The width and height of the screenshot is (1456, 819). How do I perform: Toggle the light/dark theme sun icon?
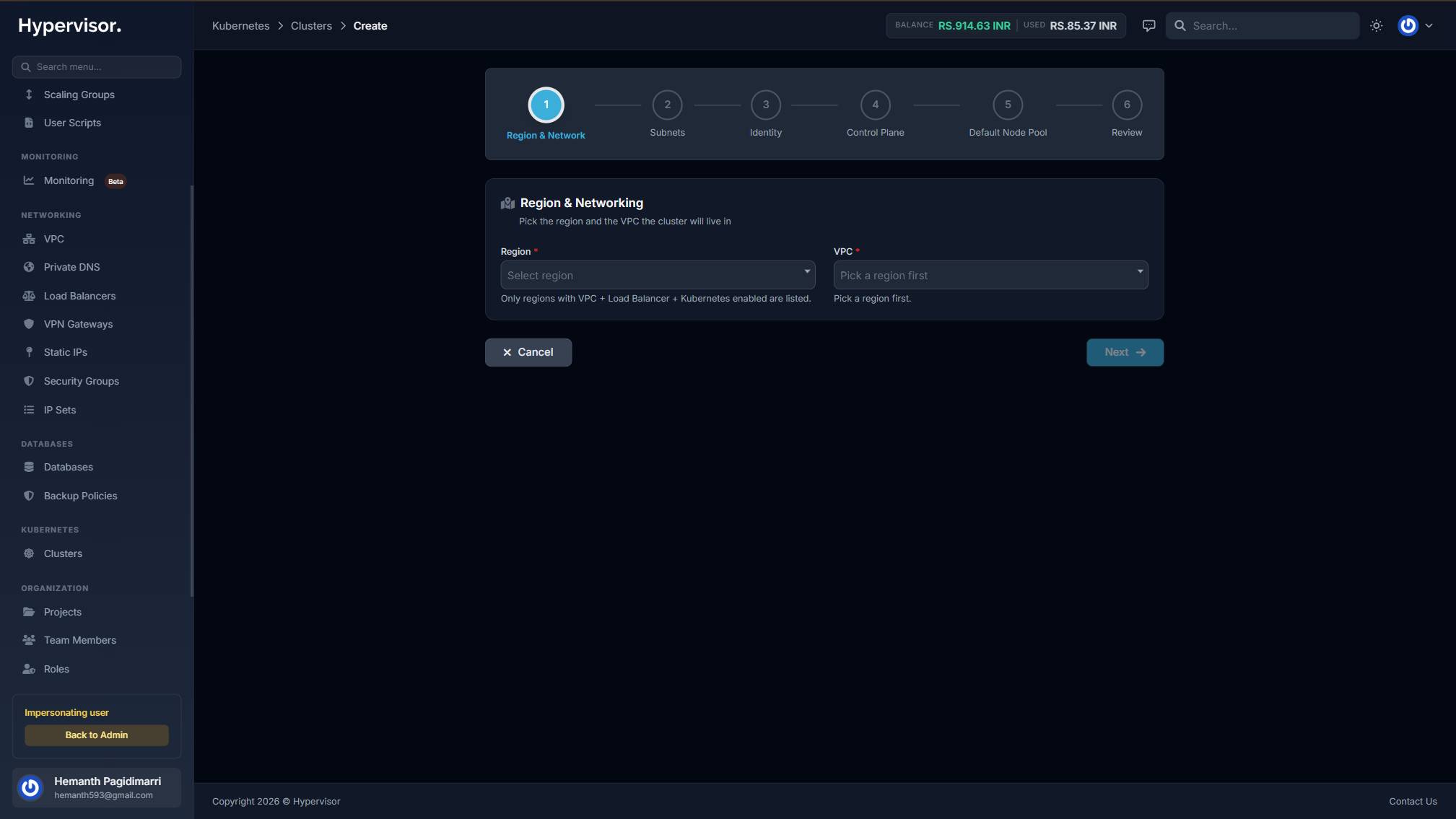(x=1377, y=26)
